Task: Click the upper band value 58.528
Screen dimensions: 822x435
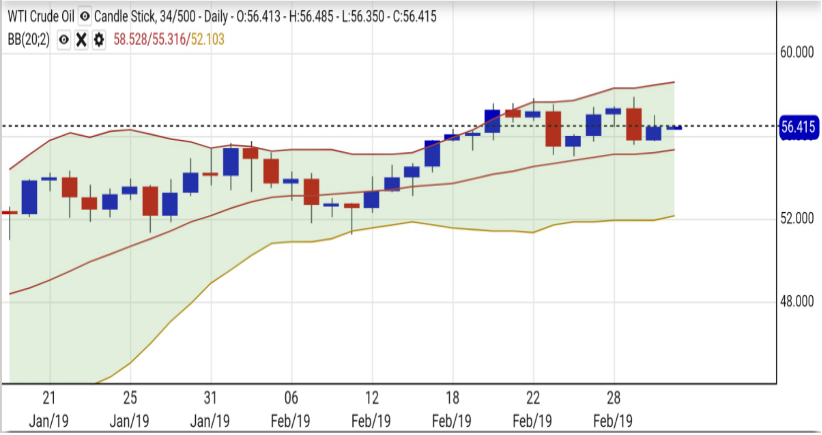Action: pyautogui.click(x=133, y=38)
